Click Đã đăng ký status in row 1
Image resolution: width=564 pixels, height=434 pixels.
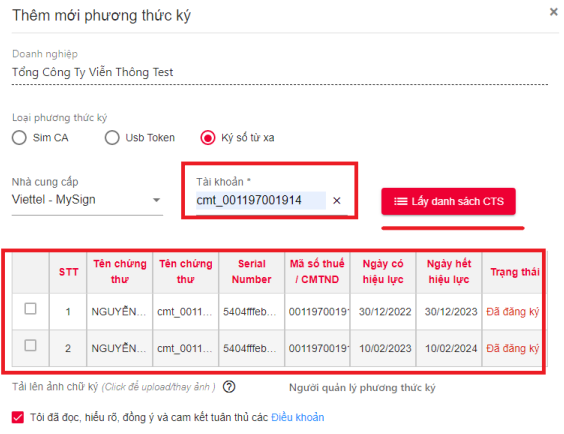[513, 312]
